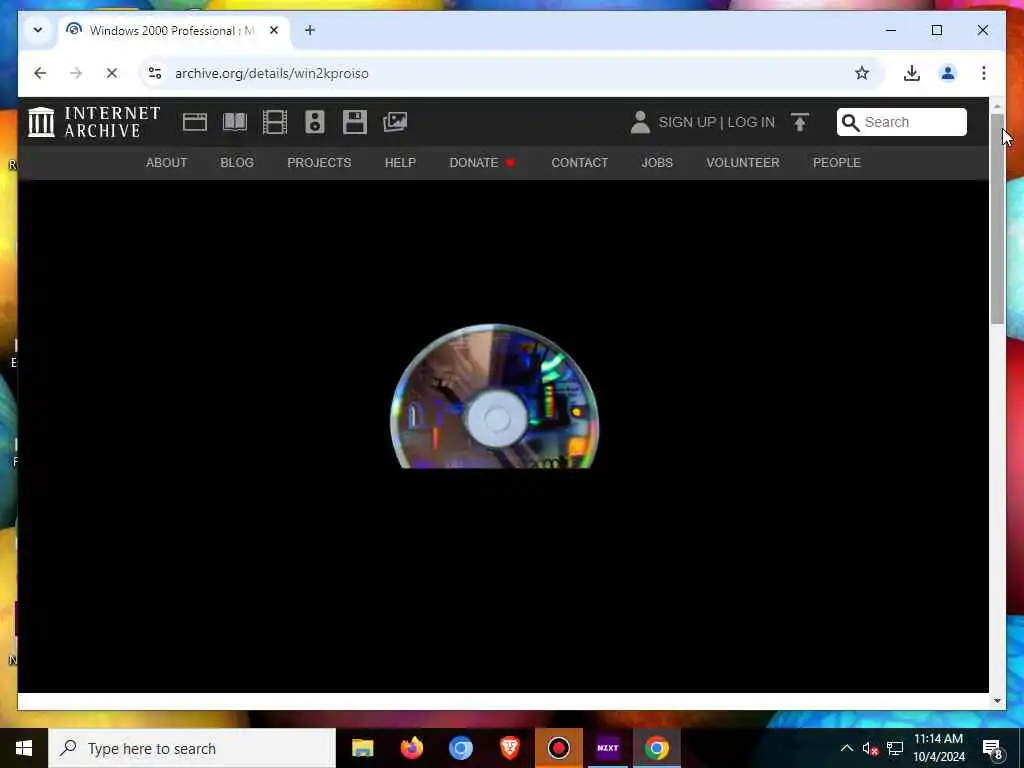Click the scrollbar down arrow
Image resolution: width=1024 pixels, height=768 pixels.
997,701
